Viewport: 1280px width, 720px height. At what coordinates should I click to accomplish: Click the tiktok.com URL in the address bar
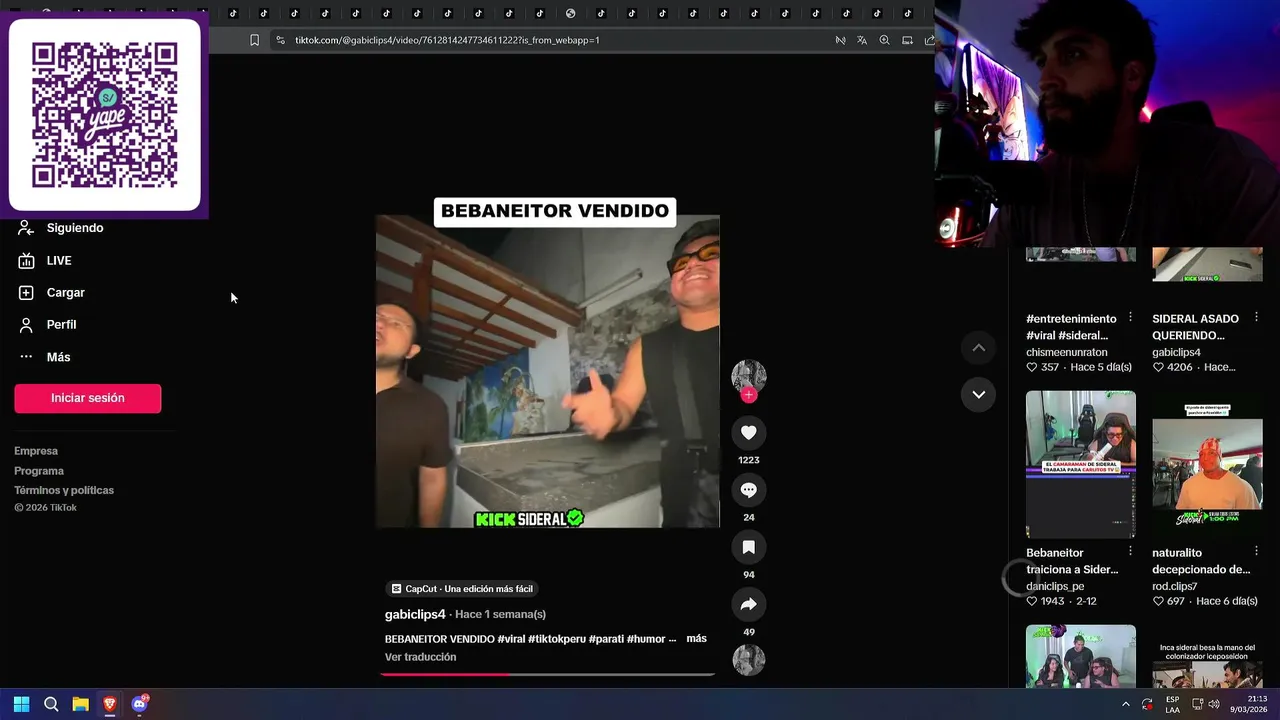(x=447, y=40)
